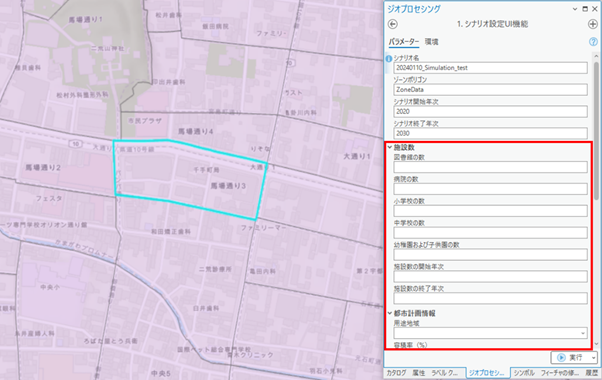Click the 小学校の数 input field
602x380 pixels.
tap(490, 211)
